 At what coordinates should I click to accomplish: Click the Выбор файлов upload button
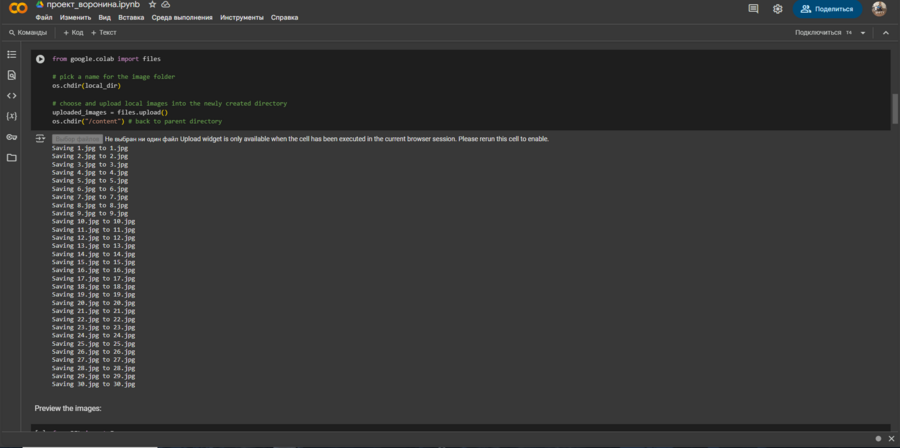pyautogui.click(x=77, y=139)
